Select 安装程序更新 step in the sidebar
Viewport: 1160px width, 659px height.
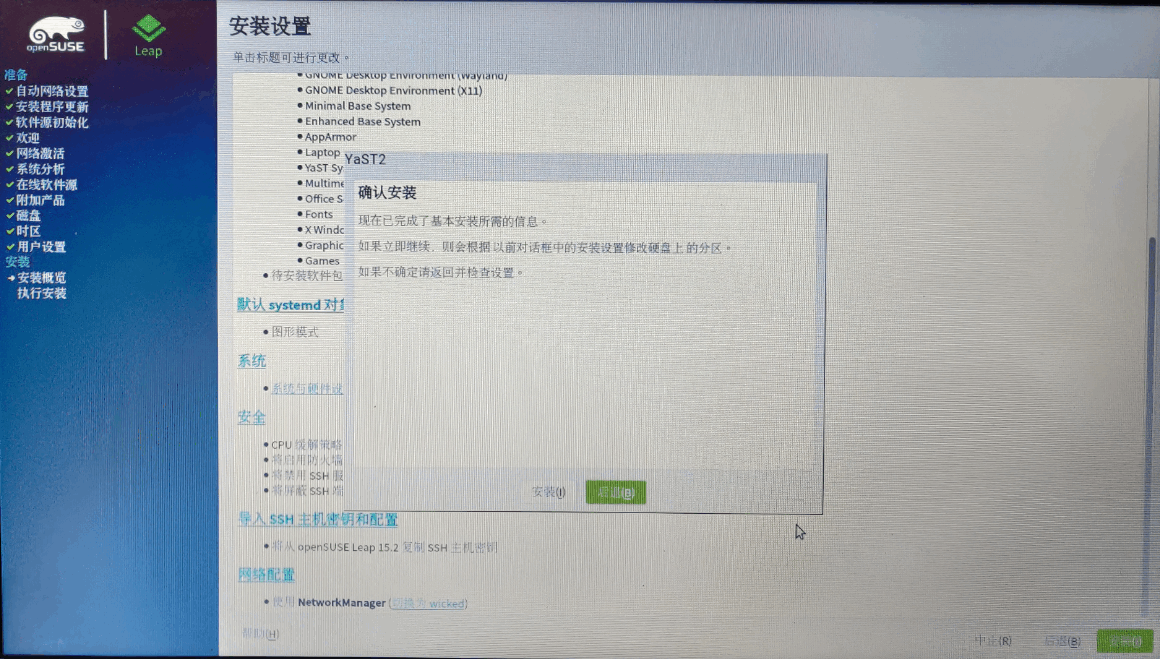coord(52,107)
